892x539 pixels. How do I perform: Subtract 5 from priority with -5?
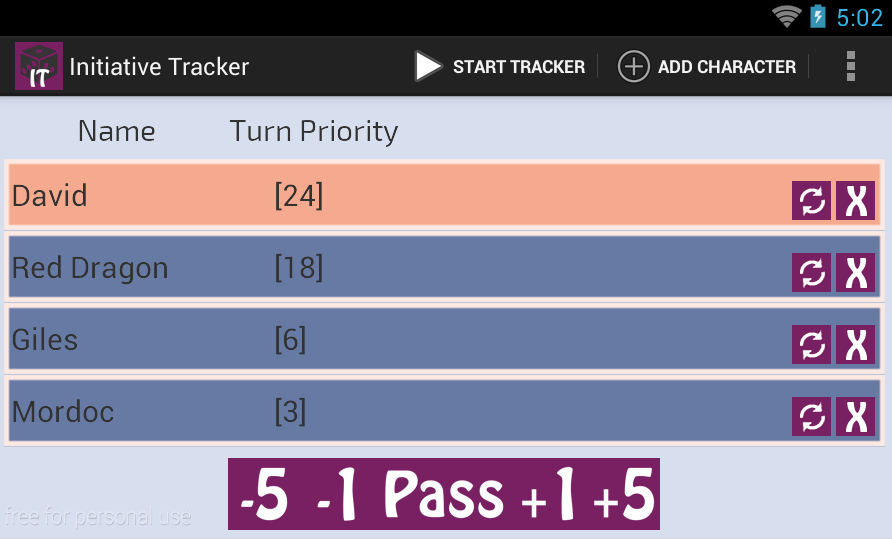(x=265, y=494)
